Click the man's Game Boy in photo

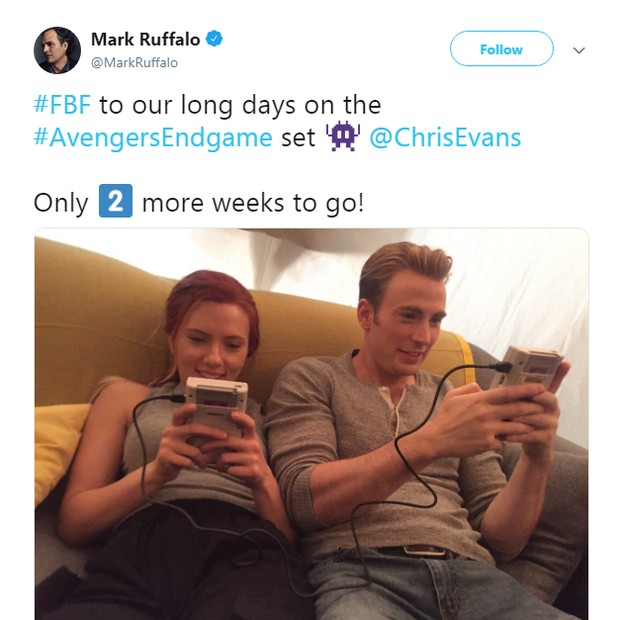click(x=528, y=370)
